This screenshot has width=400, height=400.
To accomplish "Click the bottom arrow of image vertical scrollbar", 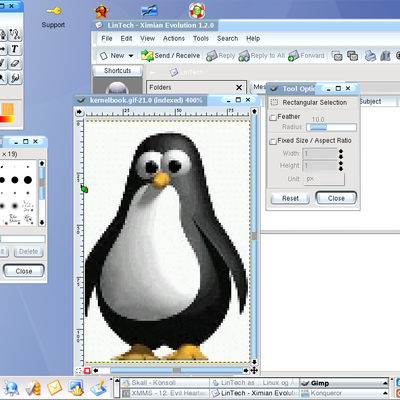I will coord(254,362).
